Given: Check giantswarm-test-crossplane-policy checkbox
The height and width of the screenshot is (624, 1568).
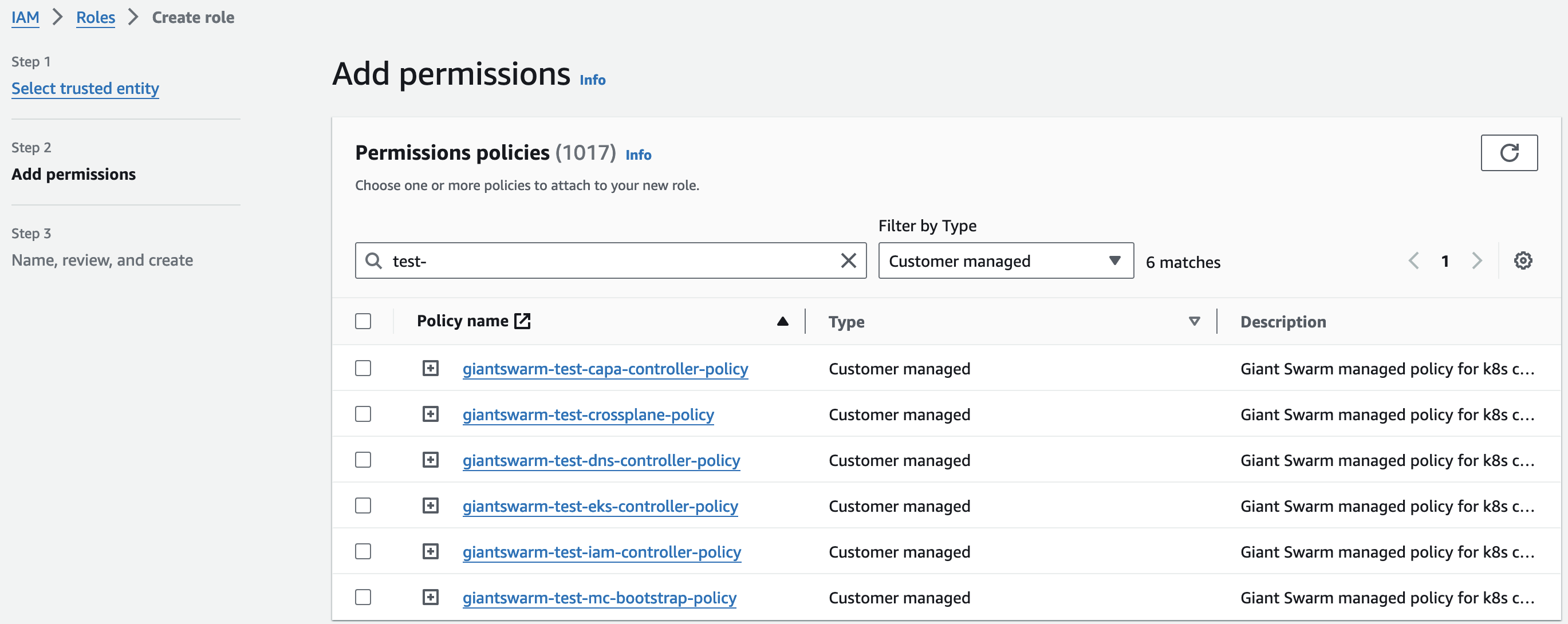Looking at the screenshot, I should click(363, 414).
